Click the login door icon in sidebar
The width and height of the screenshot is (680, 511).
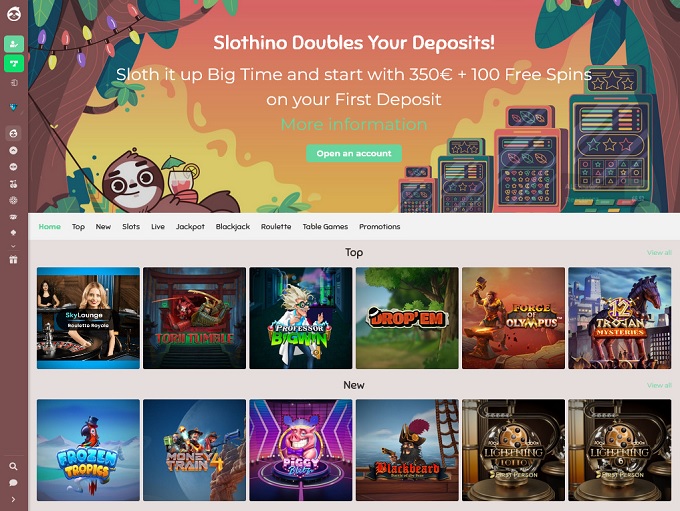tap(14, 82)
